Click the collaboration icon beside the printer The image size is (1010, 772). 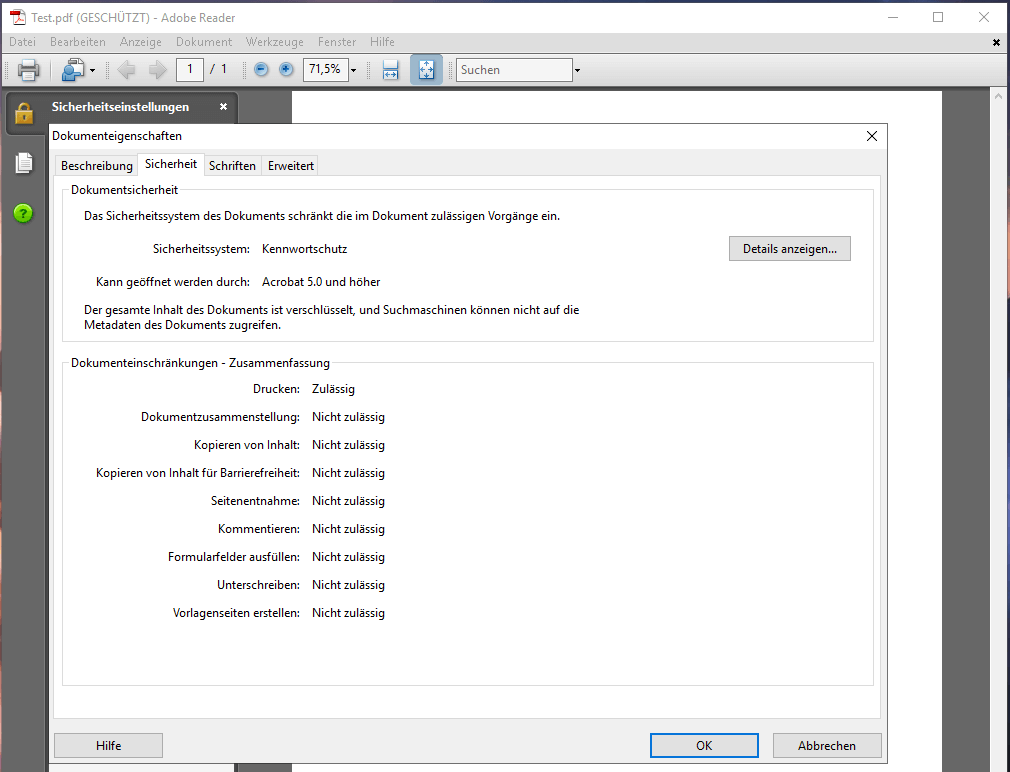pos(73,70)
